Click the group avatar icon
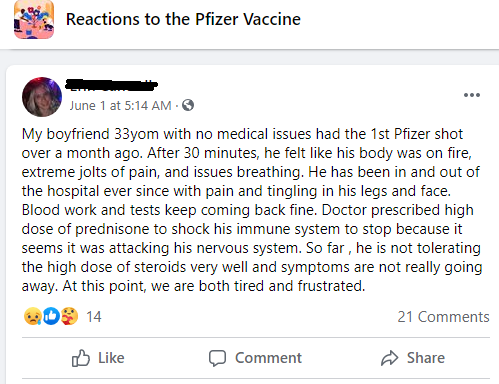 click(34, 19)
